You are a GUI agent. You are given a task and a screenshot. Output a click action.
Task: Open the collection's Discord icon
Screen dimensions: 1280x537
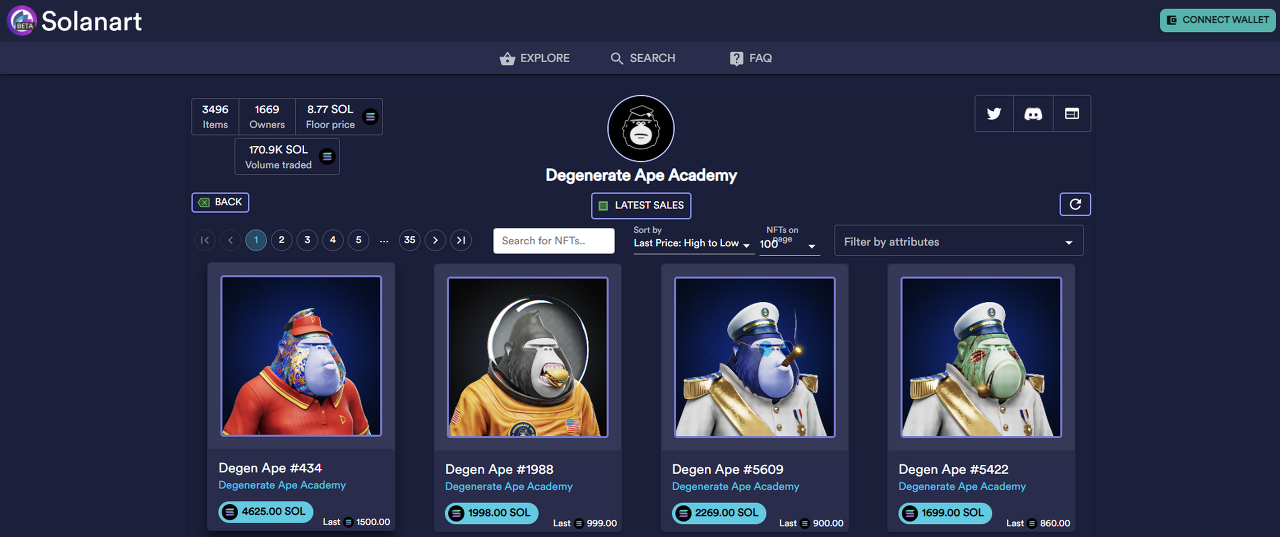(1033, 114)
